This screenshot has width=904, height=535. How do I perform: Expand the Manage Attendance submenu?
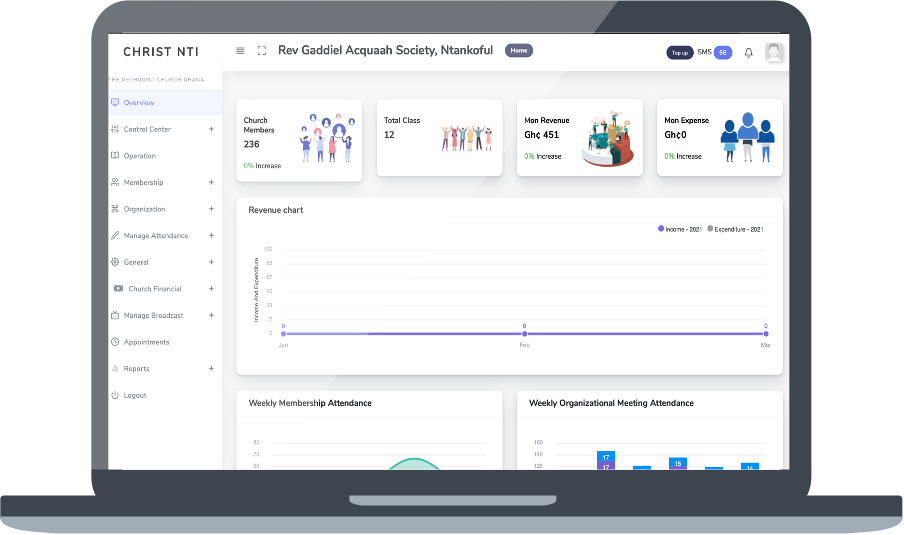tap(211, 236)
